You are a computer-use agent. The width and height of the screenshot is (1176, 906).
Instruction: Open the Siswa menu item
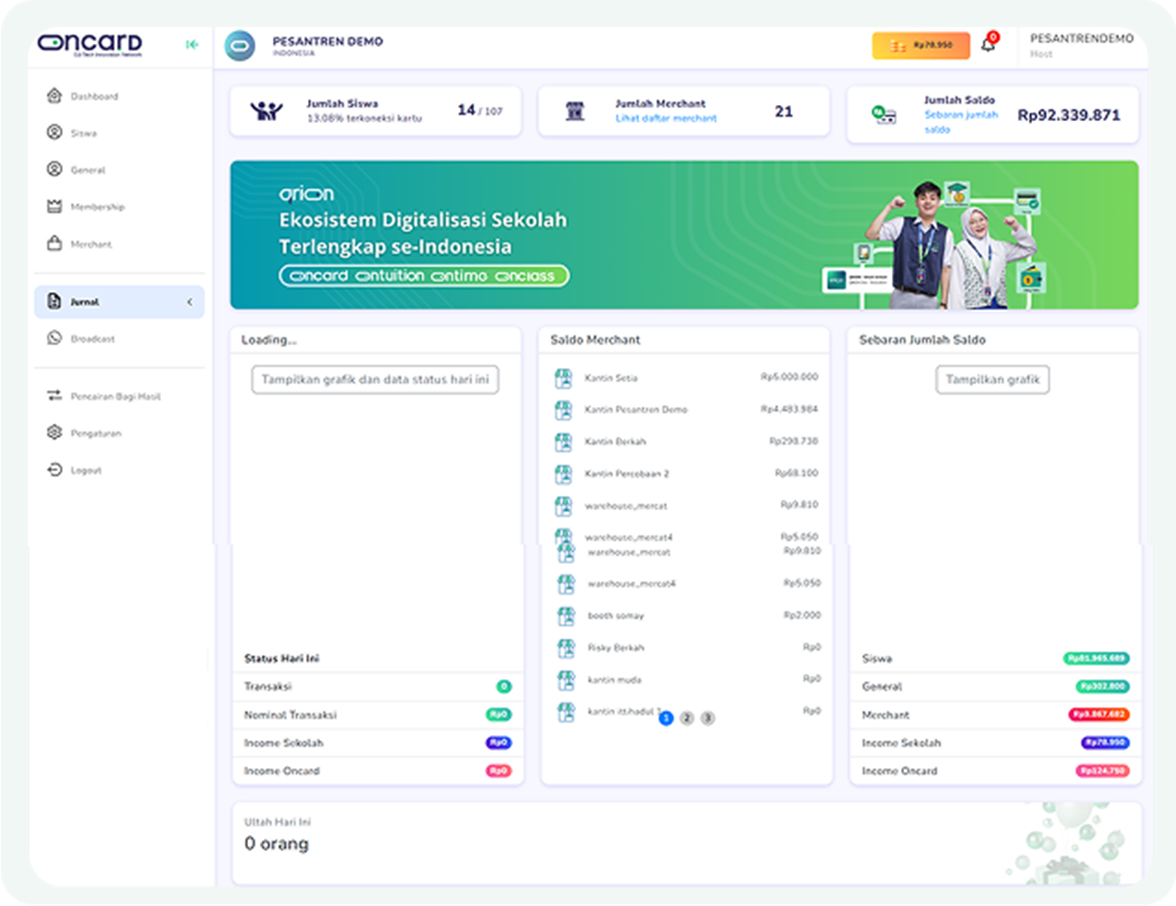point(83,133)
